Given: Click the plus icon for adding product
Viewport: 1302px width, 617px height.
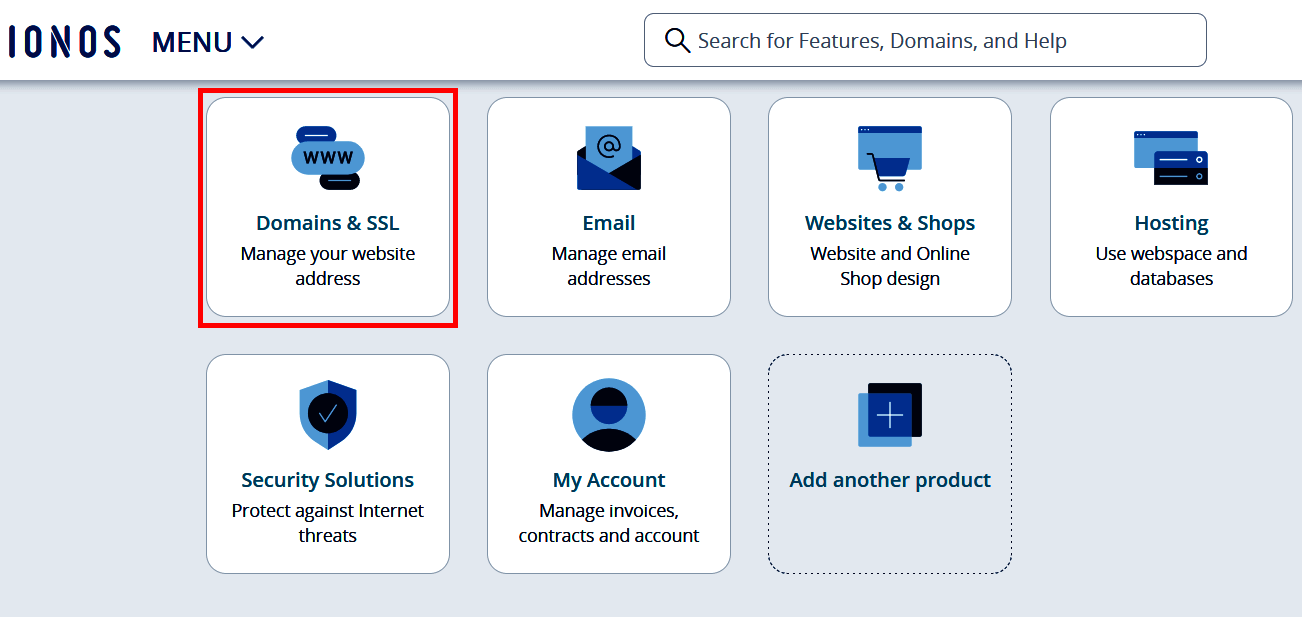Looking at the screenshot, I should click(890, 415).
